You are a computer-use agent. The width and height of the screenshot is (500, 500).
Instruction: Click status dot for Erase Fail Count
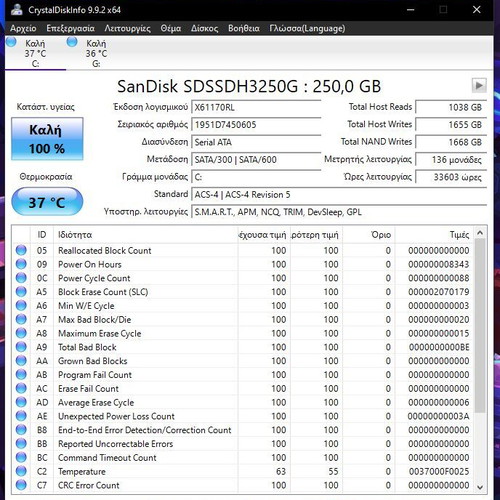tap(21, 388)
